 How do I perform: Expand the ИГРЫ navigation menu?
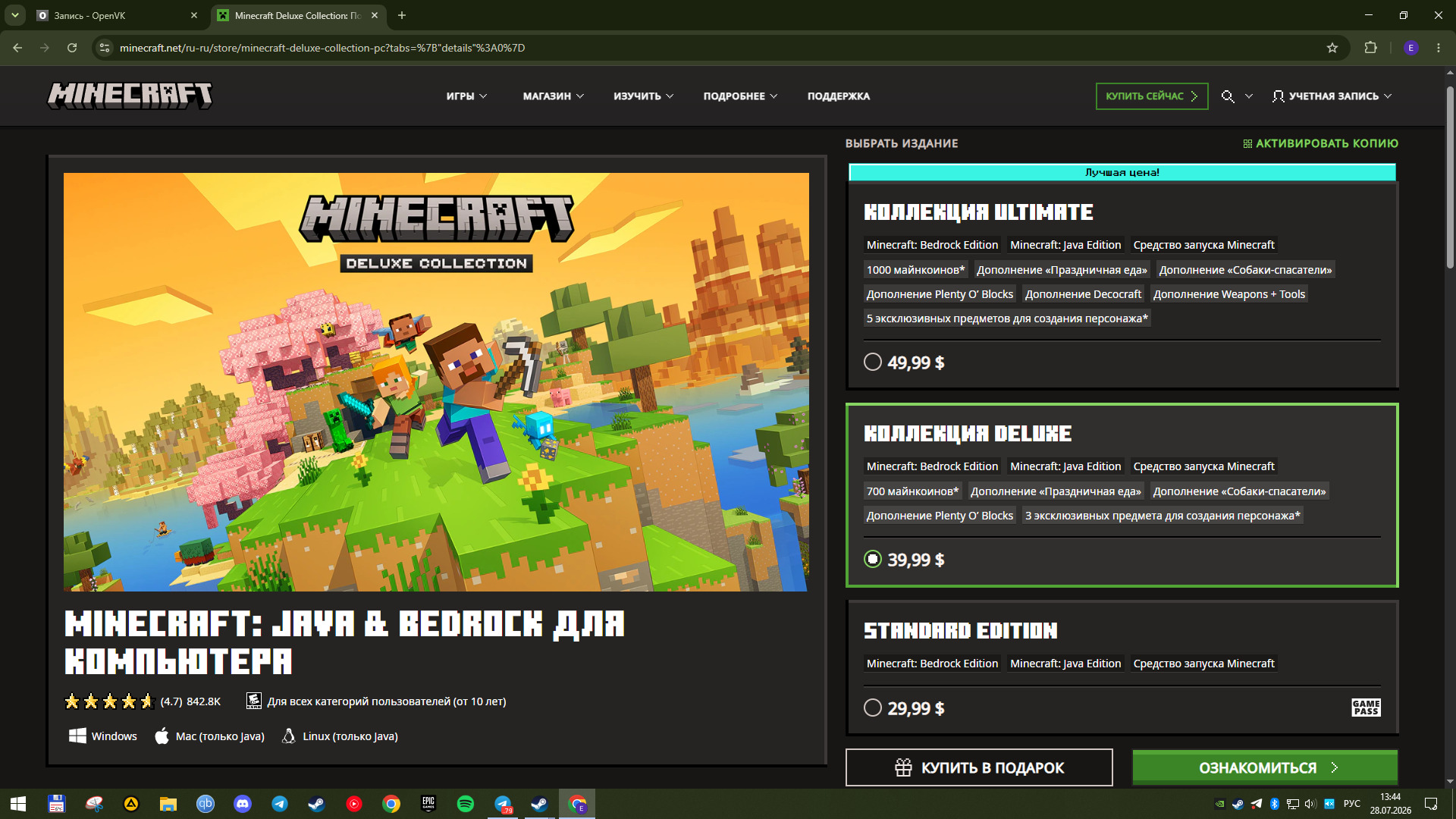pos(466,96)
